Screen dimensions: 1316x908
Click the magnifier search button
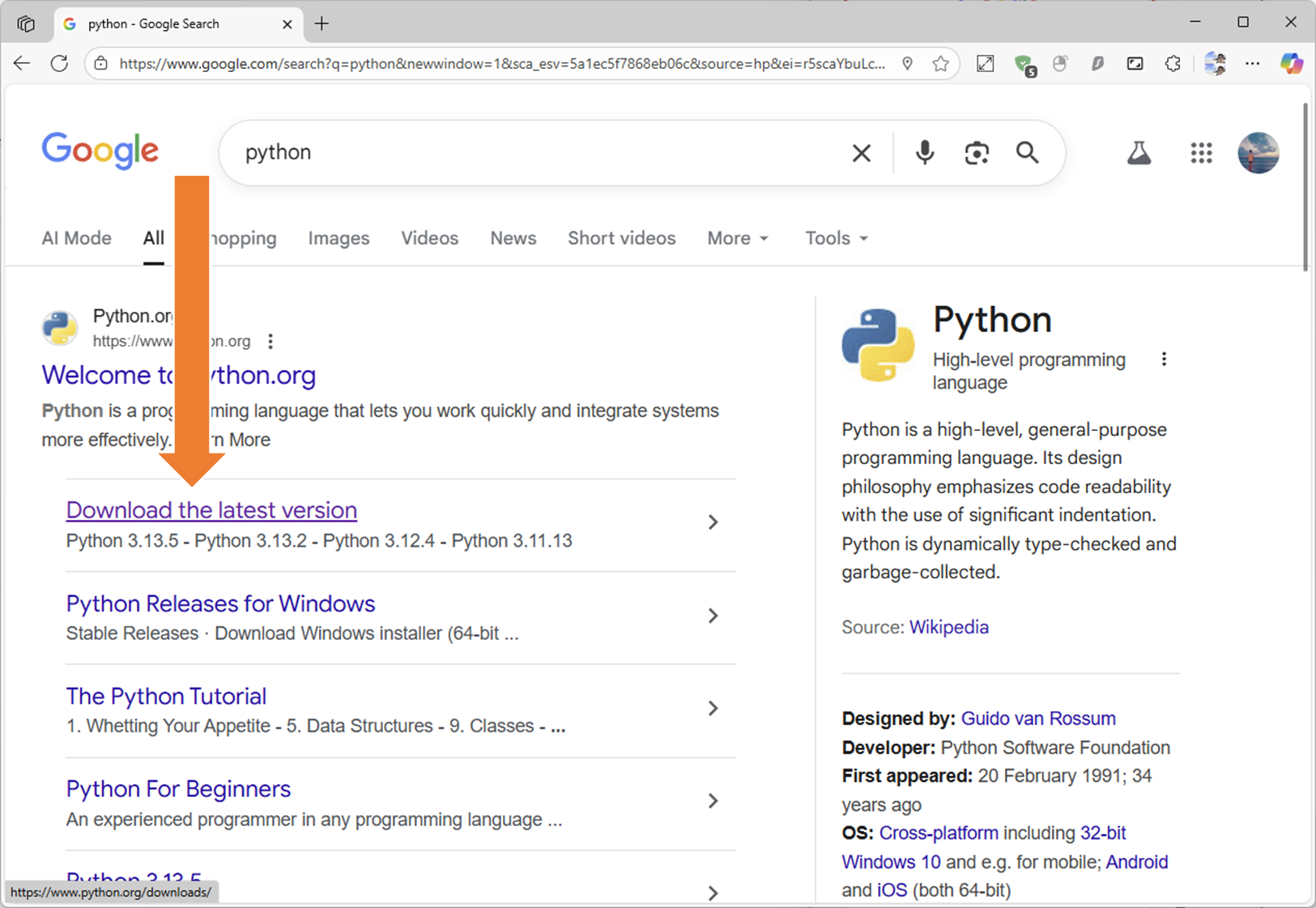(1027, 152)
